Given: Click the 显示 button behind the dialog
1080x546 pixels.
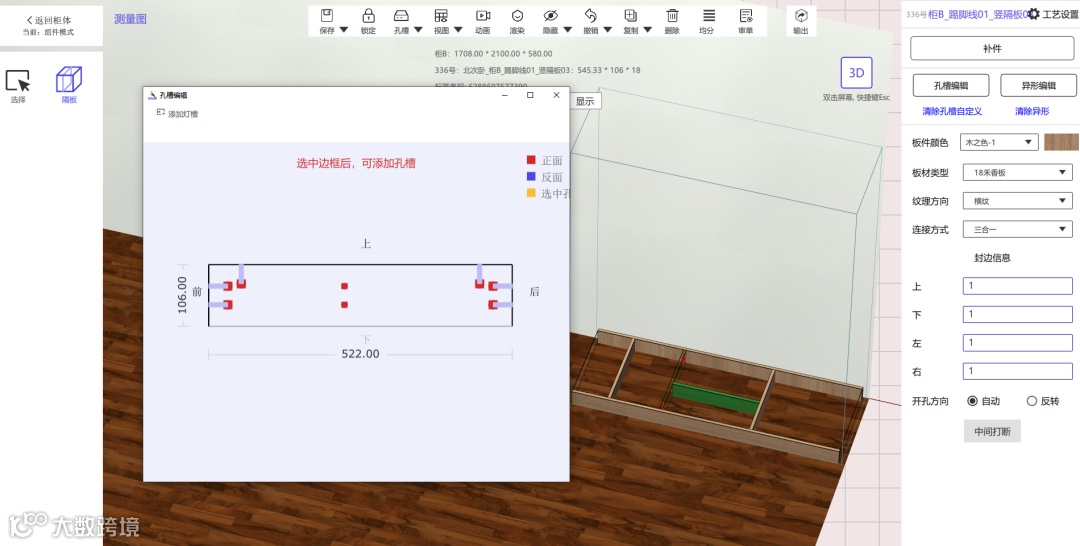Looking at the screenshot, I should click(585, 101).
